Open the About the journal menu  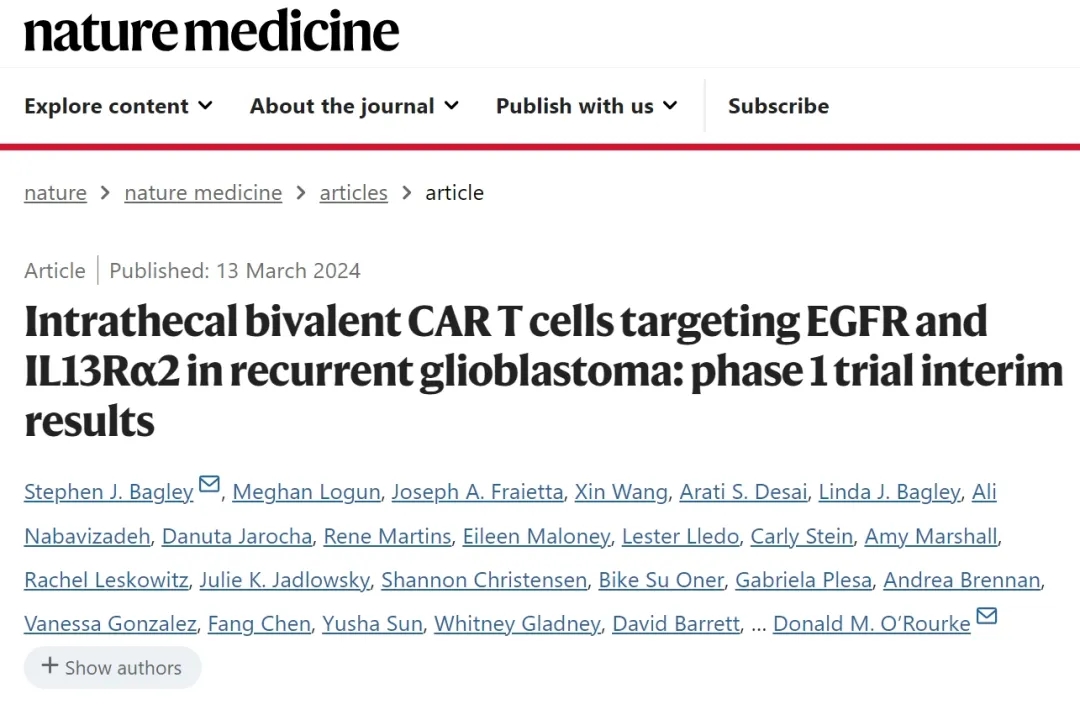(x=354, y=106)
